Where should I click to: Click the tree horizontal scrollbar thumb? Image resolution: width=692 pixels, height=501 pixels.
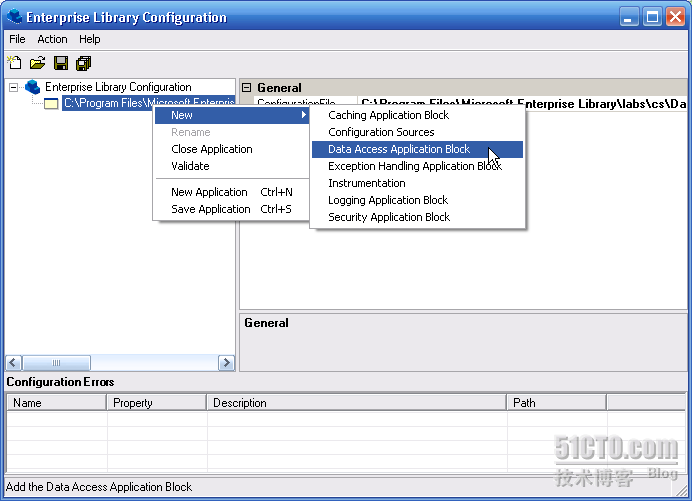pos(56,363)
